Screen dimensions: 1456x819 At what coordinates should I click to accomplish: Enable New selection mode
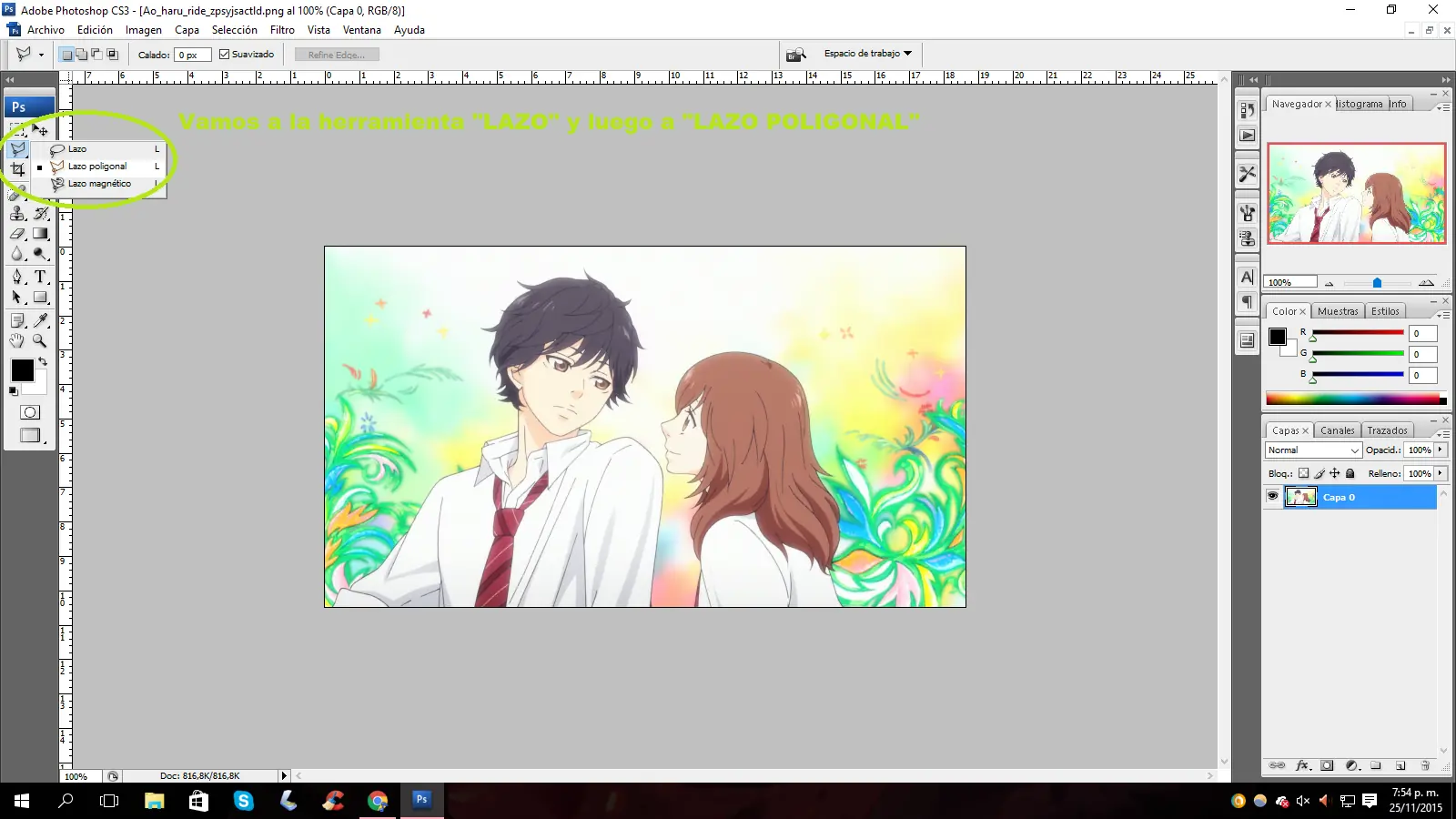pyautogui.click(x=66, y=55)
